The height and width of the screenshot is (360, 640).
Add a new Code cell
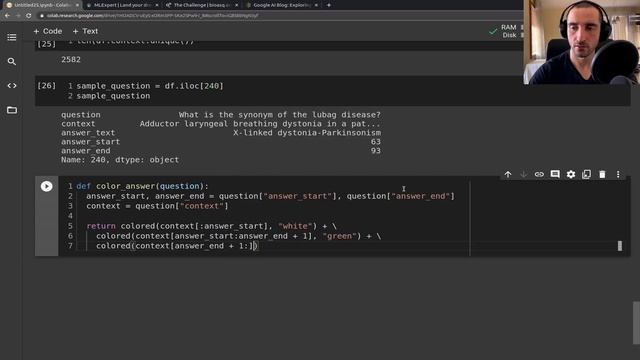pyautogui.click(x=48, y=31)
